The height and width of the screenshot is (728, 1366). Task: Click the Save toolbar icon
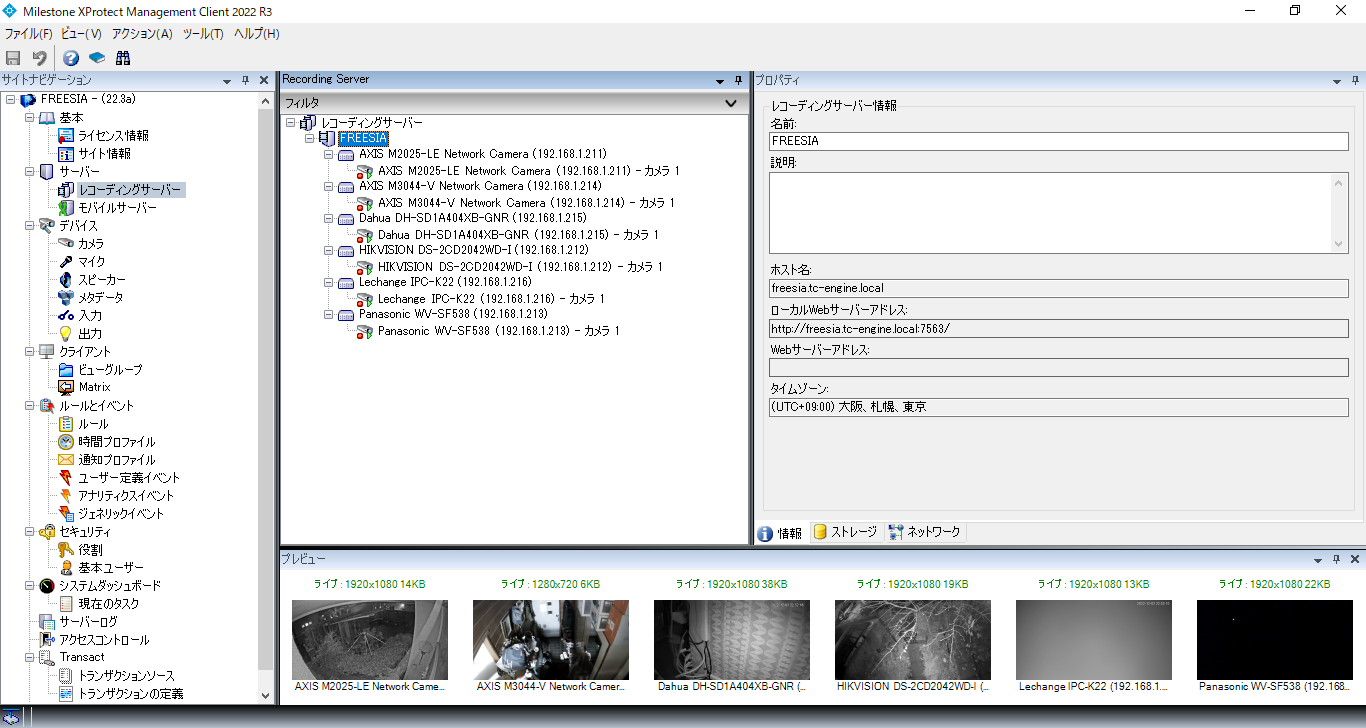click(13, 58)
